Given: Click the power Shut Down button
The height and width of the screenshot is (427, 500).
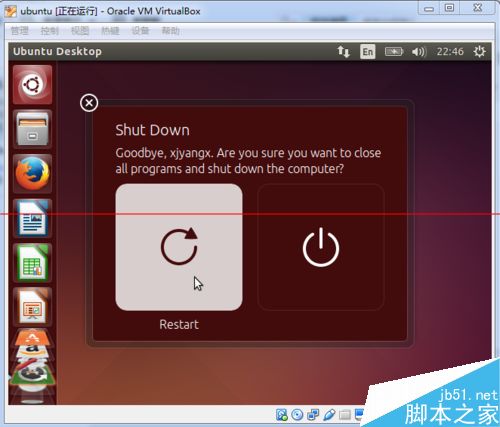Looking at the screenshot, I should (x=321, y=247).
